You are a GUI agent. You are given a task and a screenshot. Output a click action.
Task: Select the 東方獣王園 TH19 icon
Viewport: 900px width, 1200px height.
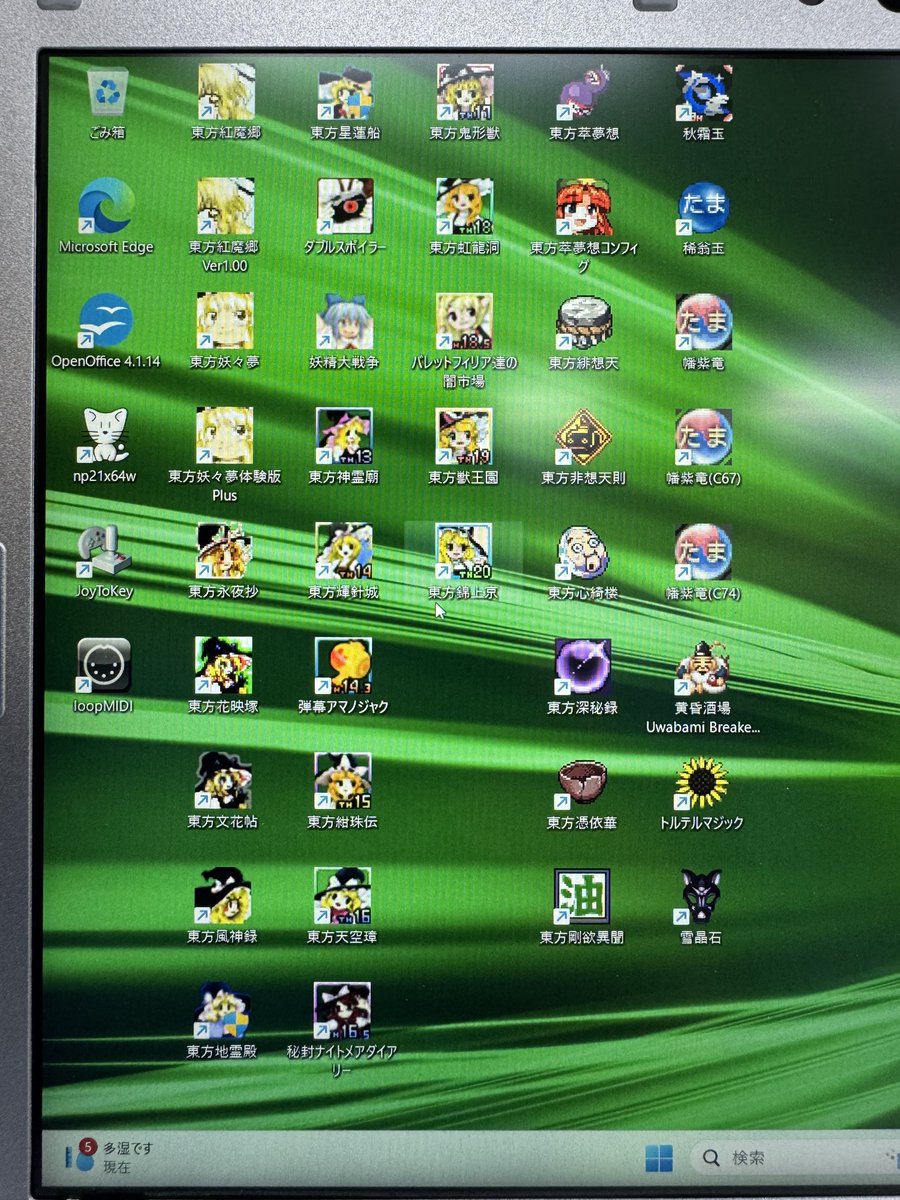pos(464,435)
